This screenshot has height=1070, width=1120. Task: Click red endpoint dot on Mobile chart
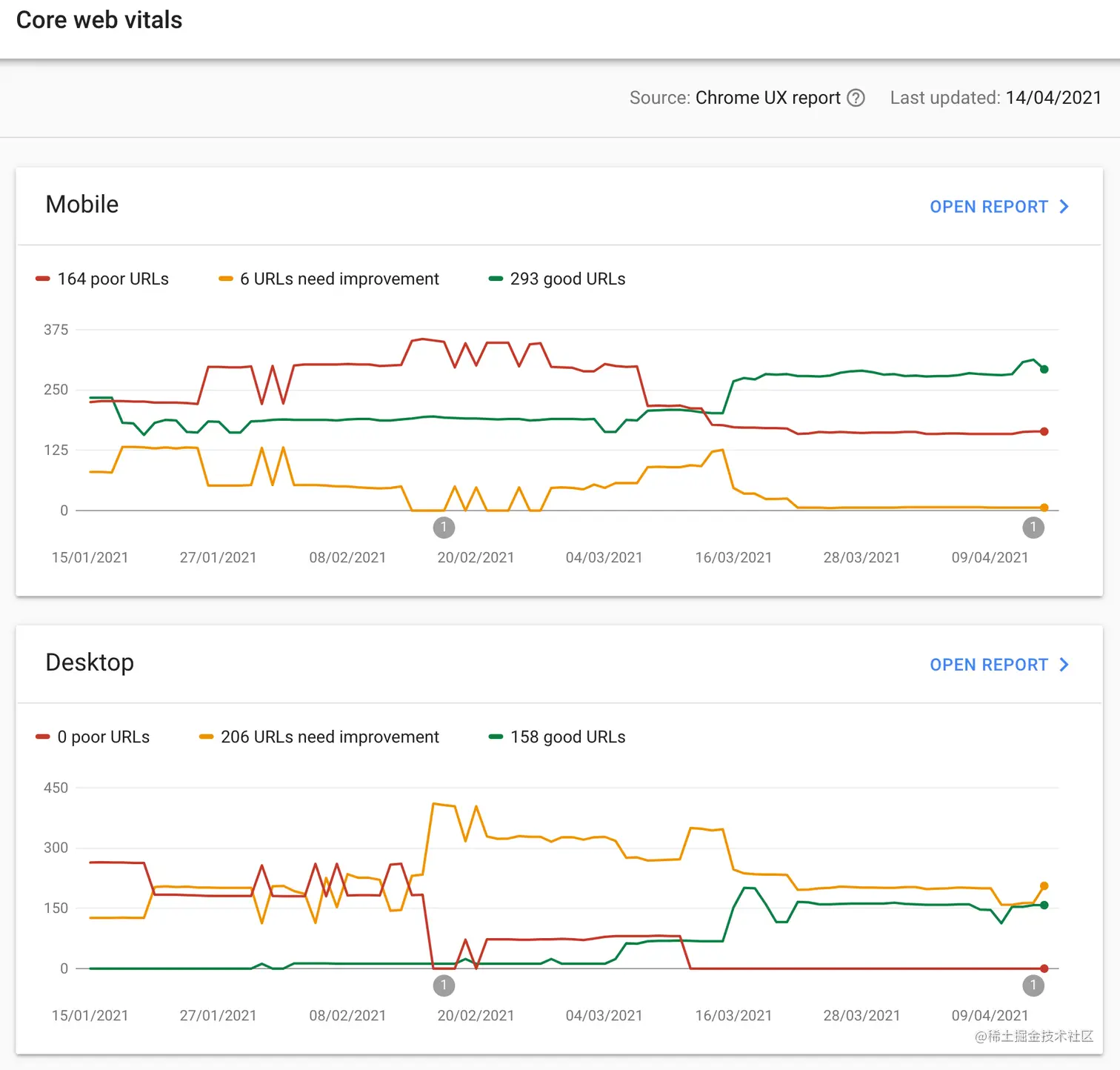tap(1044, 431)
